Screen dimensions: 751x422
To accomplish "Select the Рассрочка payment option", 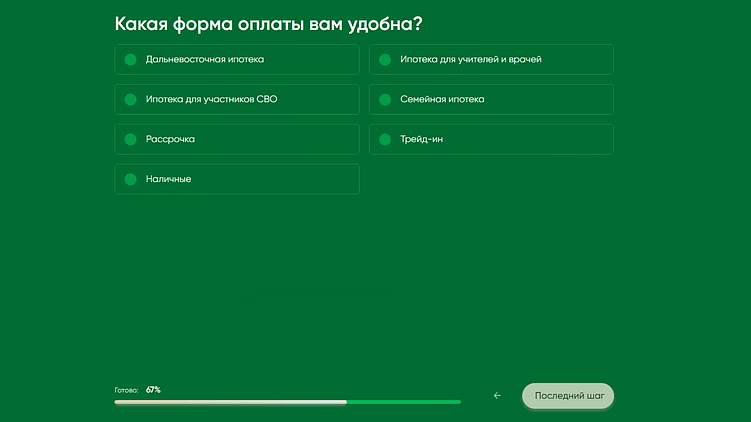I will pyautogui.click(x=237, y=139).
